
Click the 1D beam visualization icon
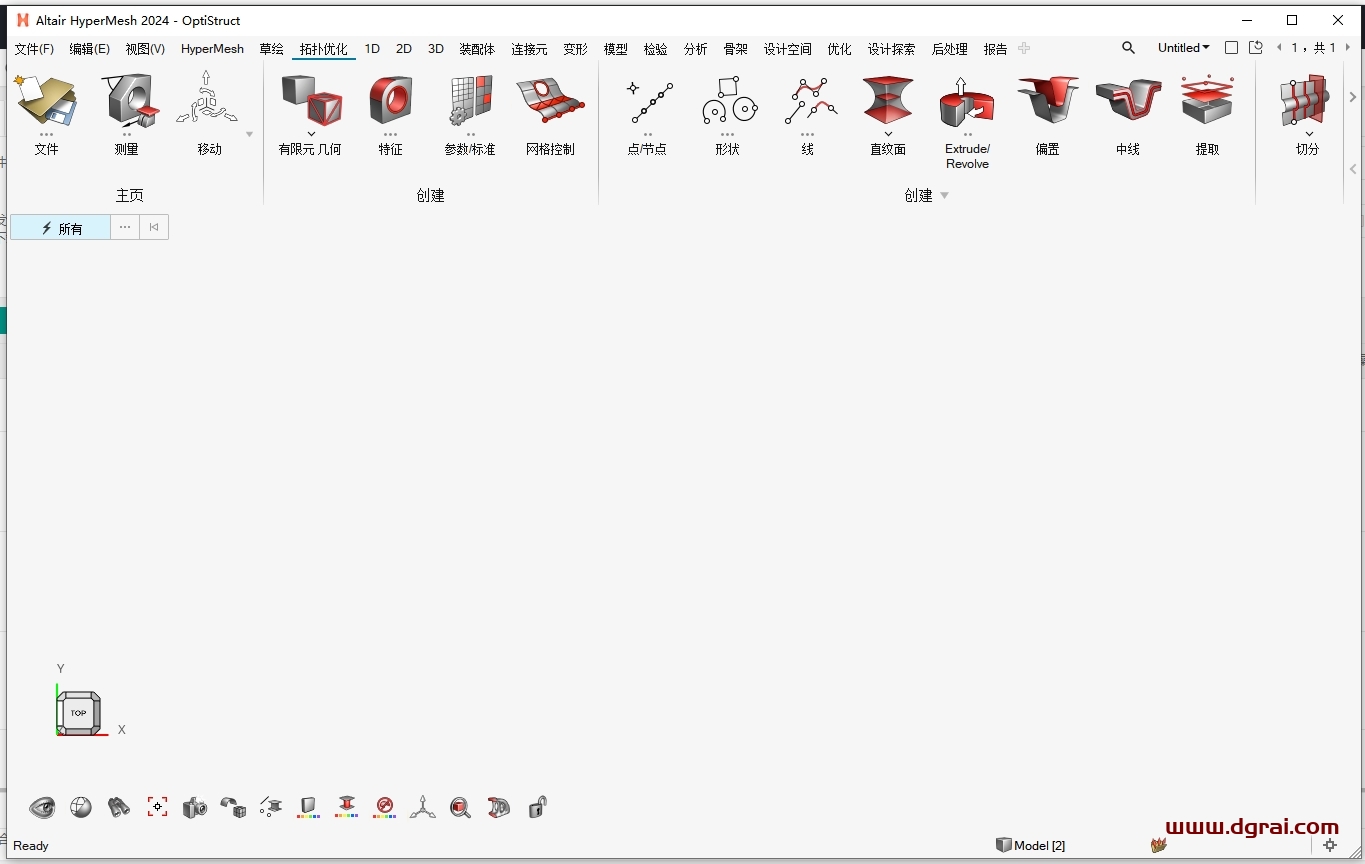[x=271, y=807]
